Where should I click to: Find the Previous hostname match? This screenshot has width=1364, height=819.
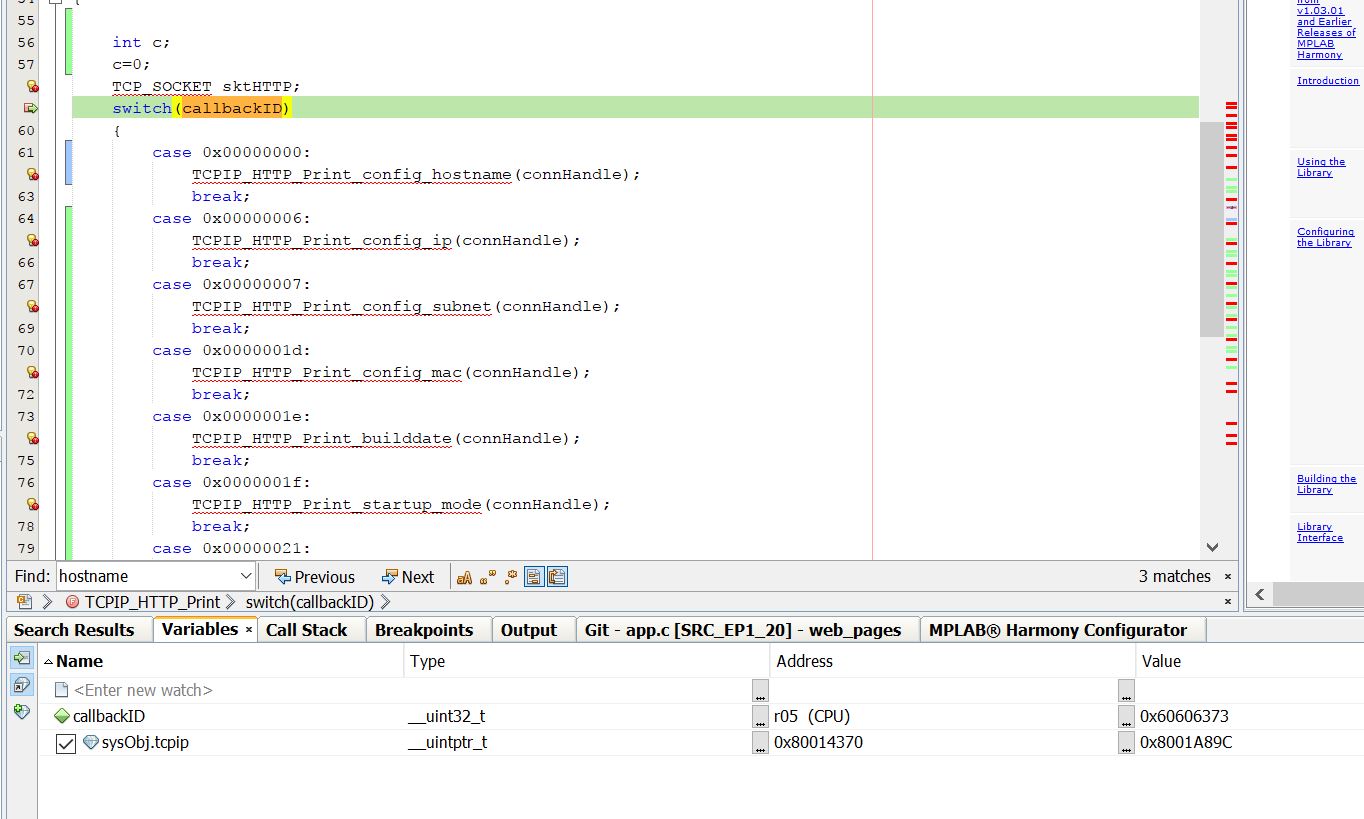pos(314,577)
